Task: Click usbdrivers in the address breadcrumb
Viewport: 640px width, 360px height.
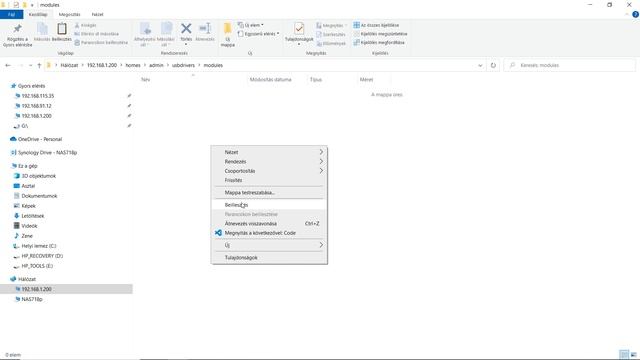Action: point(183,65)
